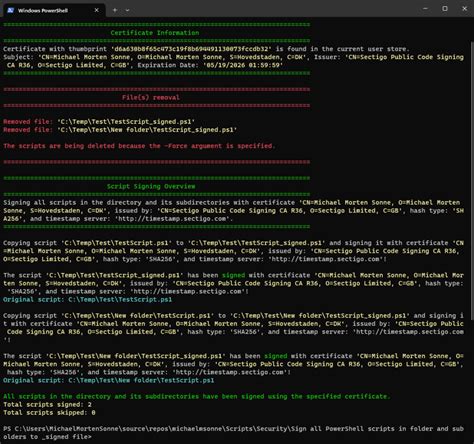
Task: Click 'Total scripts signed: 2' line
Action: click(x=47, y=404)
